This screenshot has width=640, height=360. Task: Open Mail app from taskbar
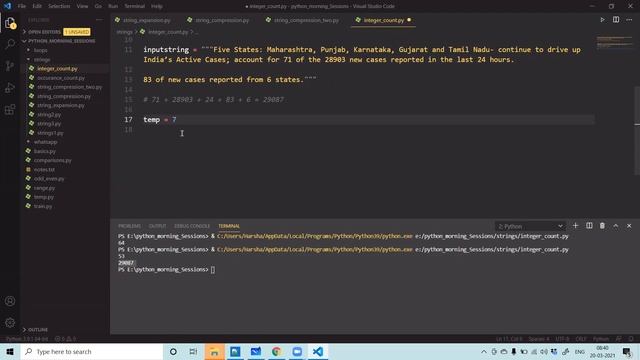point(256,351)
